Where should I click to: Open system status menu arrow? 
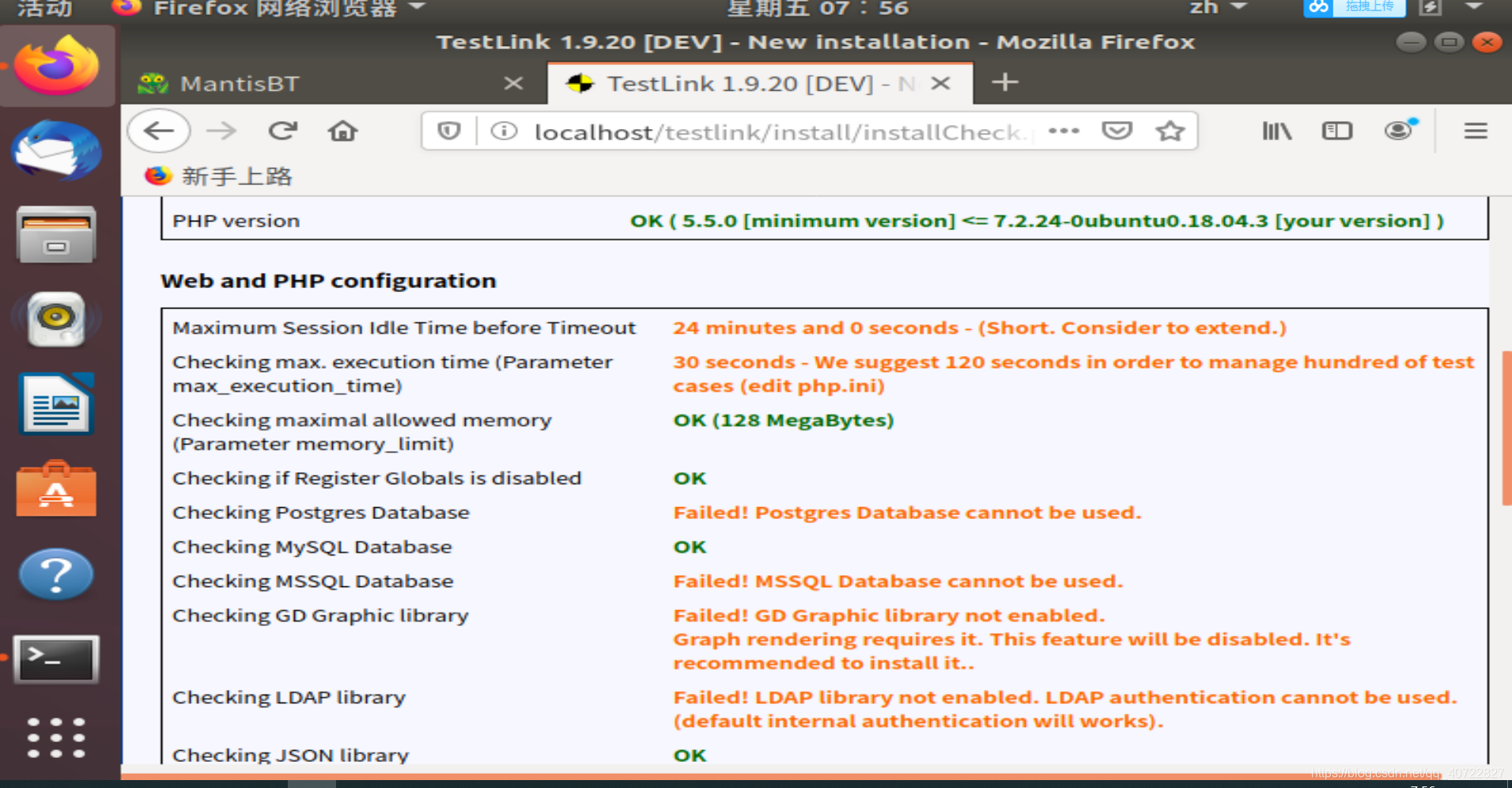[x=1473, y=7]
